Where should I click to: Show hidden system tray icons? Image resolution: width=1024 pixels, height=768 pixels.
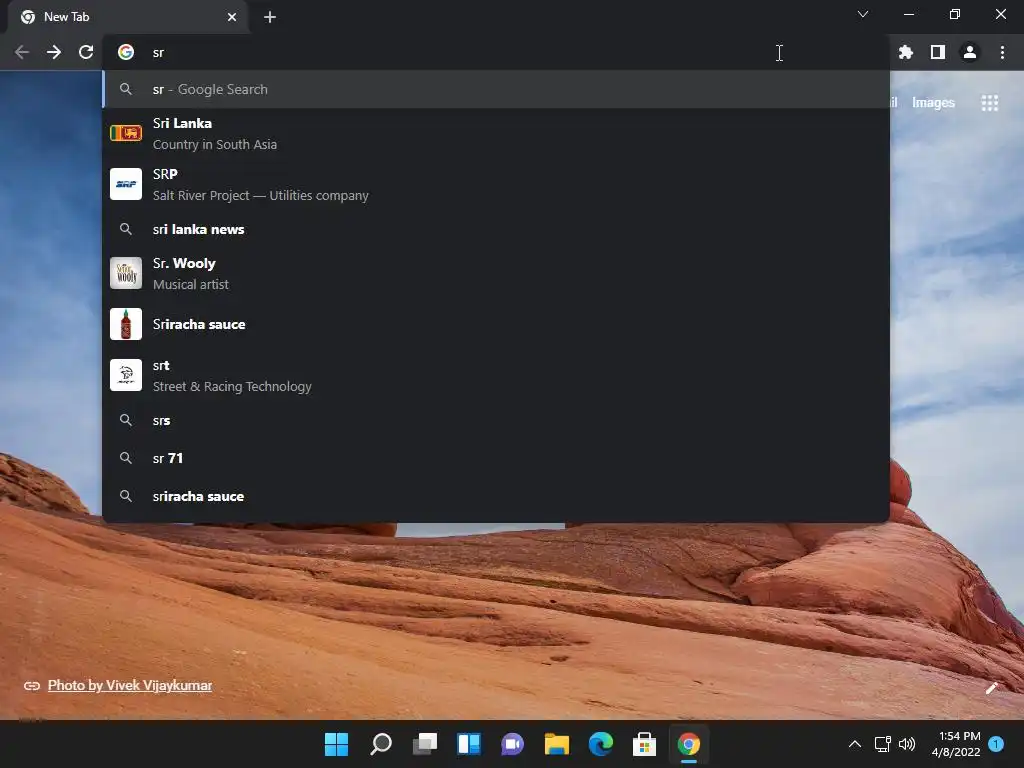tap(854, 744)
